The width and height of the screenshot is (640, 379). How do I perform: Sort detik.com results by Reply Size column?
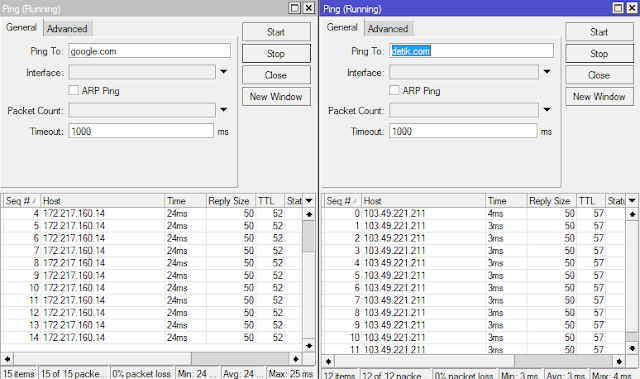tap(552, 201)
